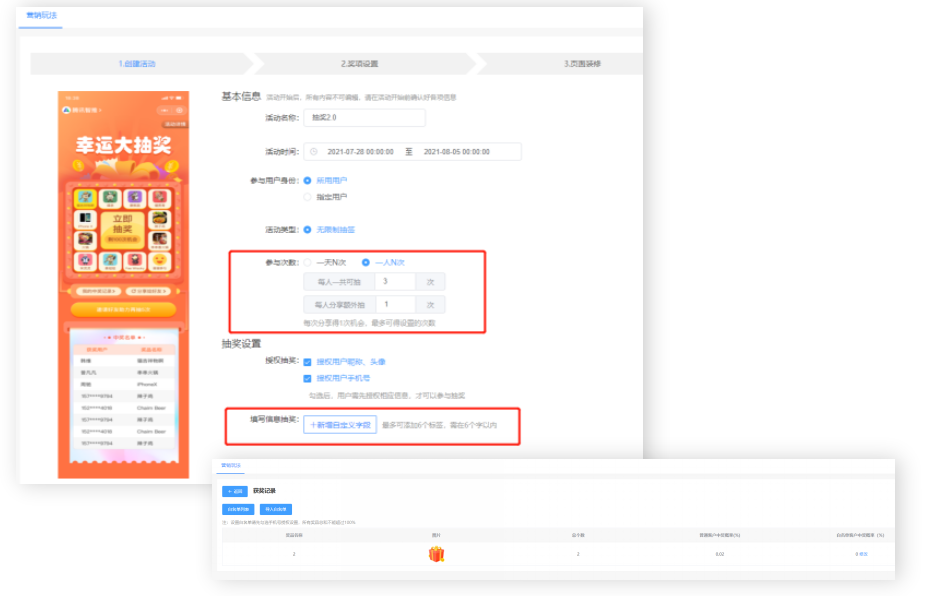Tap 分享给好友 in the phone preview
931x596 pixels.
click(x=148, y=291)
